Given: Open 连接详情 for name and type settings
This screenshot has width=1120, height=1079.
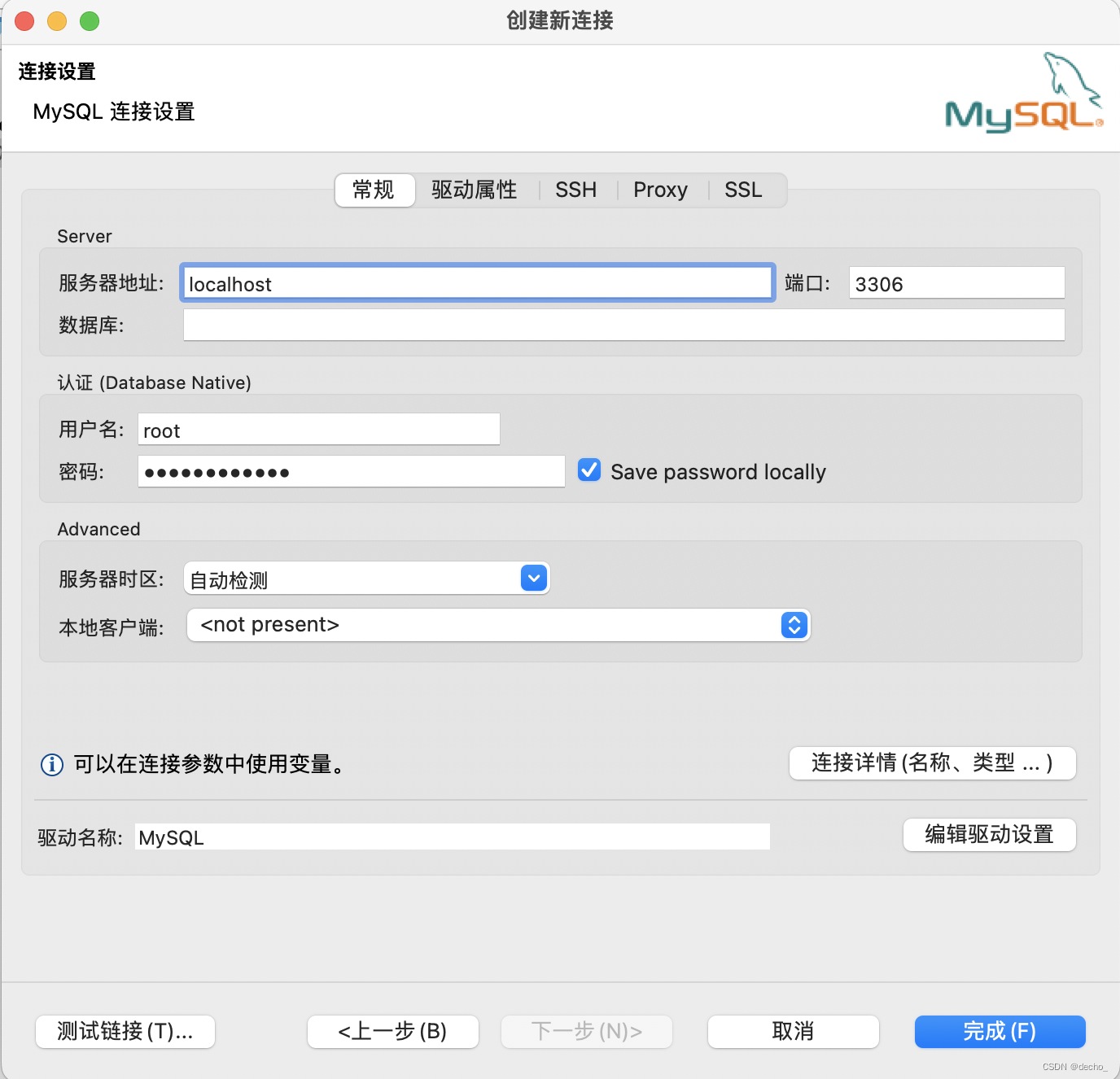Looking at the screenshot, I should click(931, 763).
